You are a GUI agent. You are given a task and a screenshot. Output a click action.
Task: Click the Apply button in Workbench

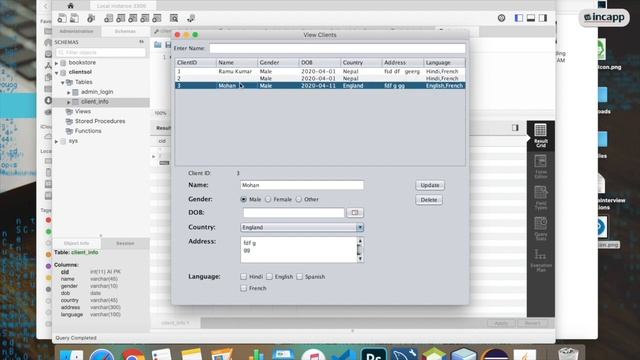tap(501, 323)
